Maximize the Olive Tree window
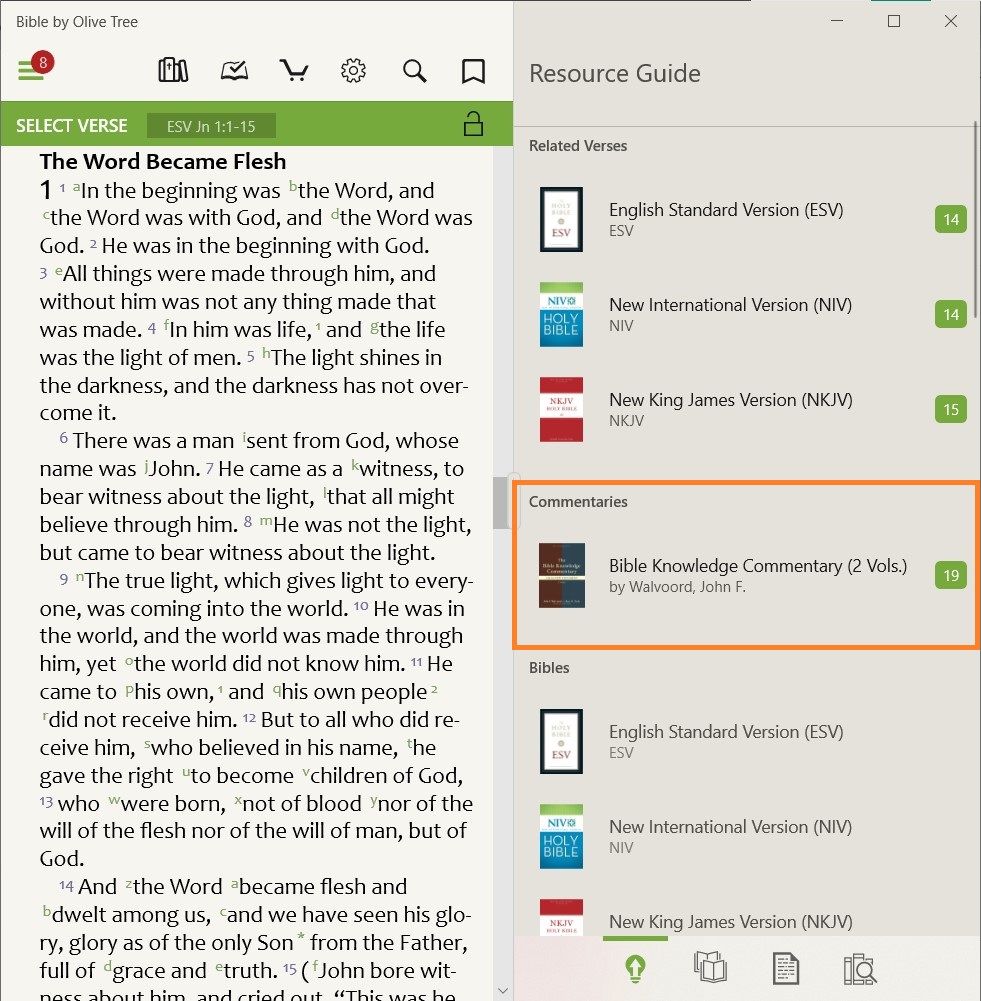 coord(894,21)
